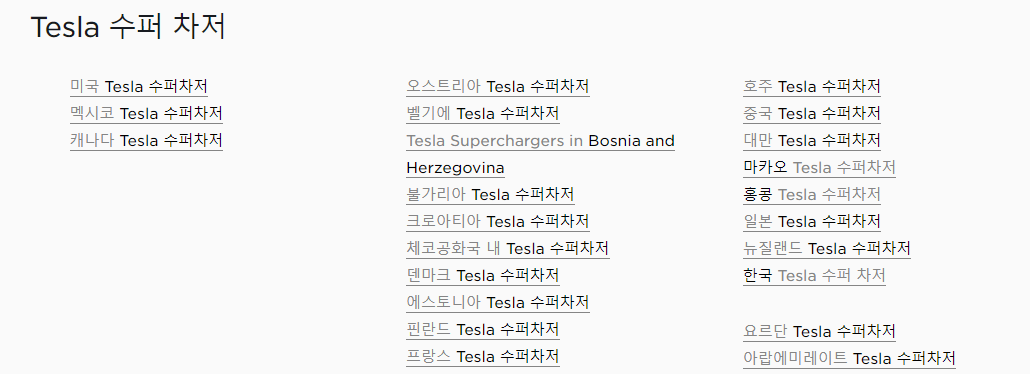Open the 프랑스 Tesla 수퍼차저 link
The height and width of the screenshot is (374, 1030).
click(483, 356)
